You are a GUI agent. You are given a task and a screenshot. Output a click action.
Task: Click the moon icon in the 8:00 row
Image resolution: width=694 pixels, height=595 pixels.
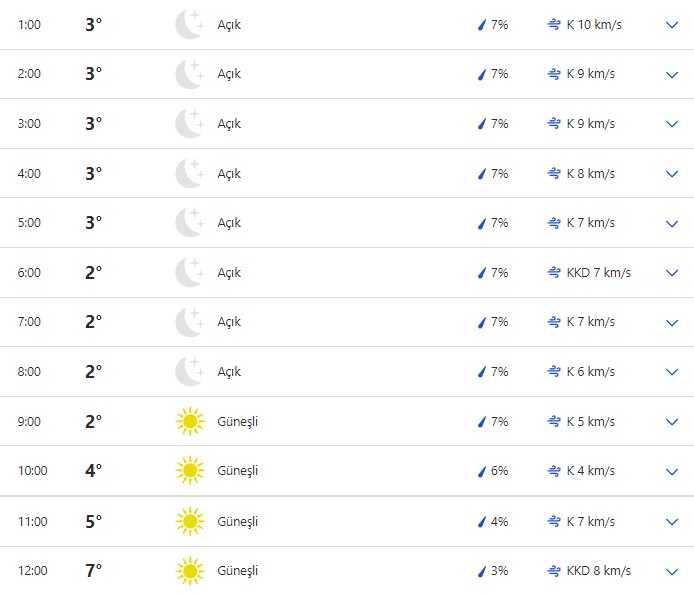[189, 371]
